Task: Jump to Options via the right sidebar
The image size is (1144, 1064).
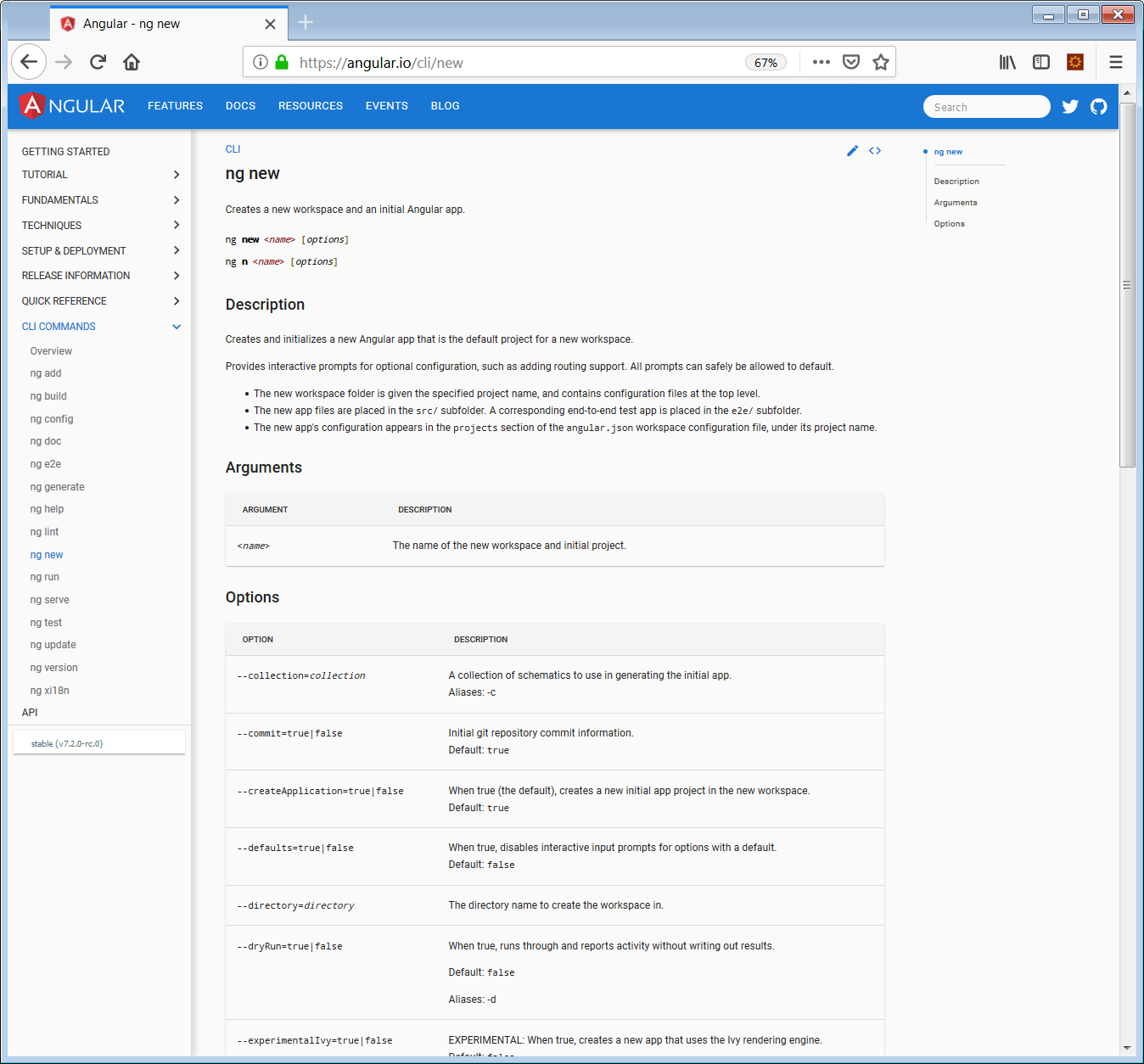Action: tap(949, 223)
